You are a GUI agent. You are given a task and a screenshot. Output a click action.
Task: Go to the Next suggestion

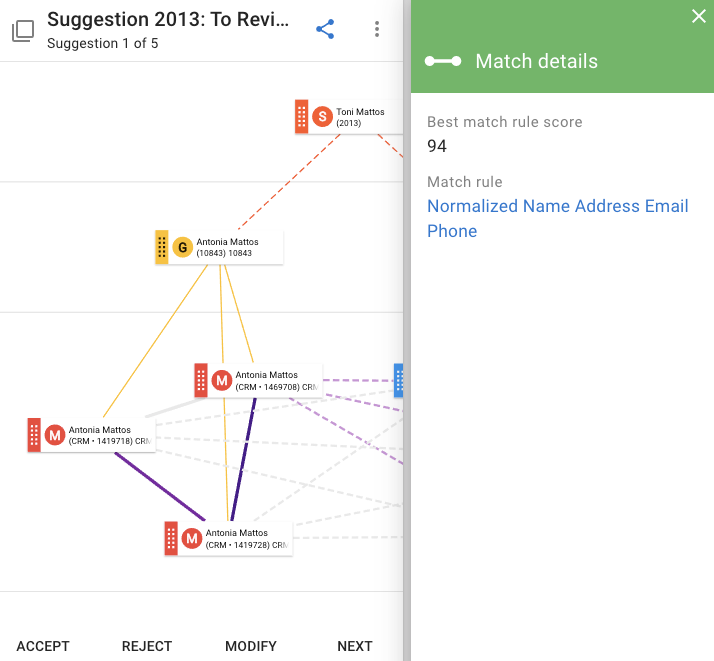coord(355,646)
